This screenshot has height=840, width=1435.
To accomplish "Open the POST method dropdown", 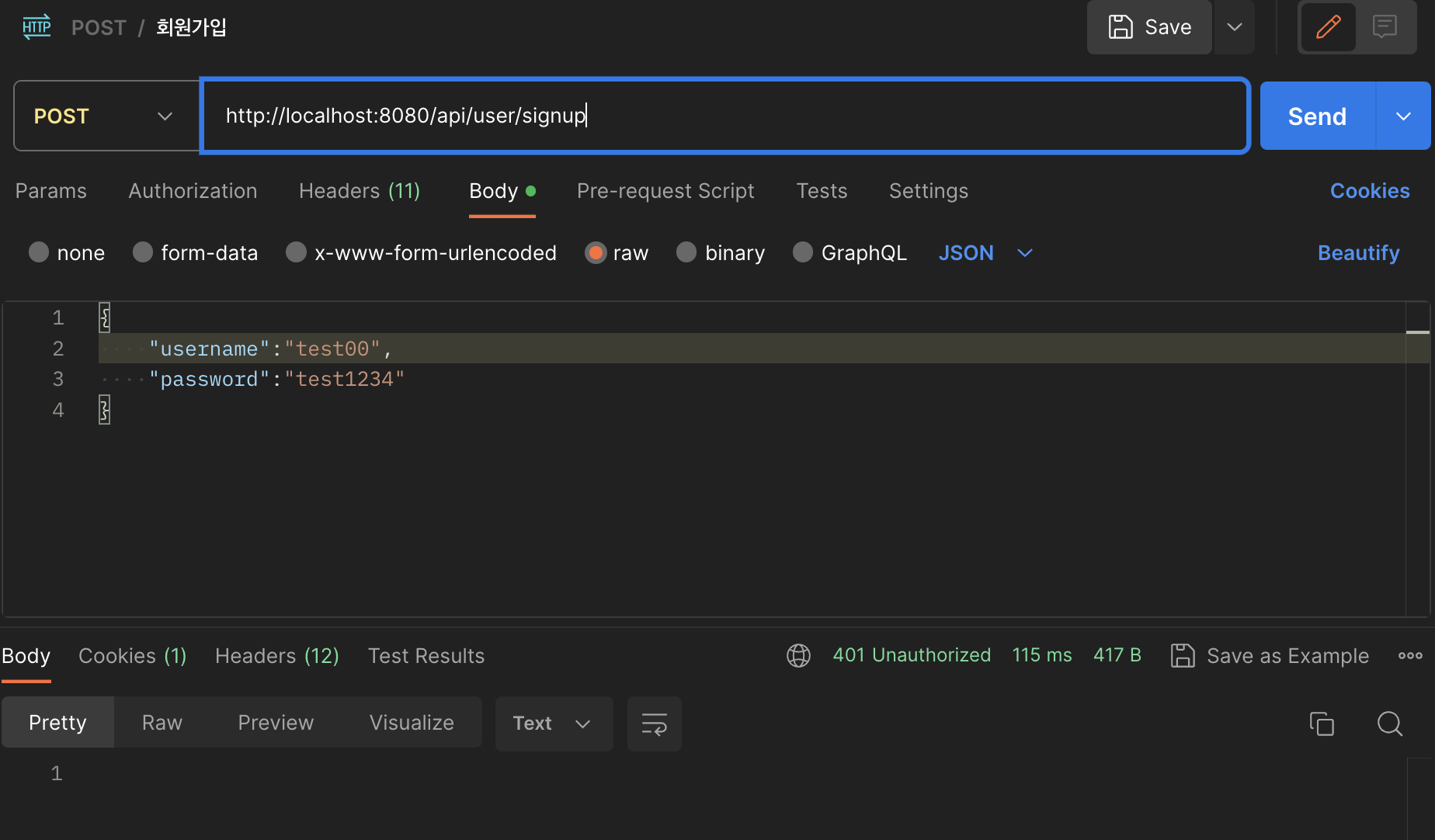I will click(107, 116).
